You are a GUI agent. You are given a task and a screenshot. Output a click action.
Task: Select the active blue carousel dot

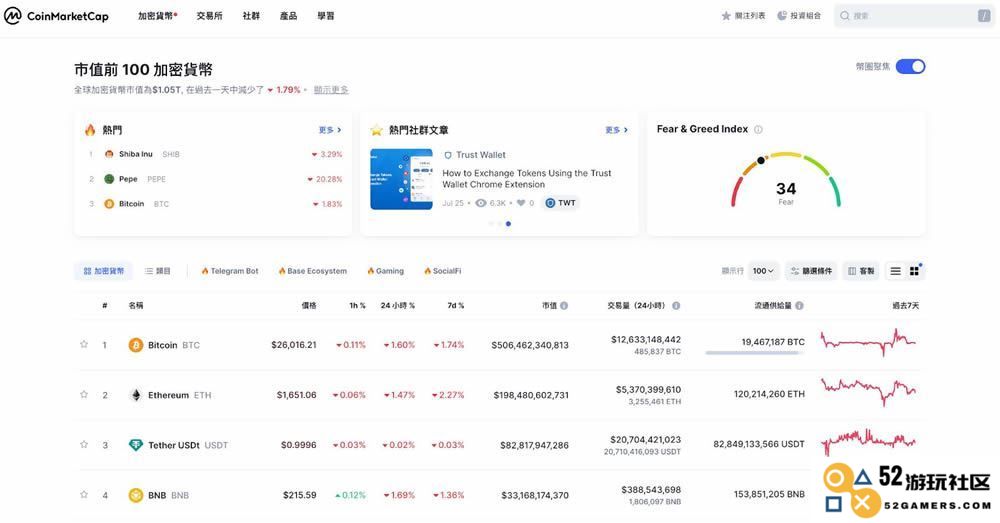pos(508,224)
